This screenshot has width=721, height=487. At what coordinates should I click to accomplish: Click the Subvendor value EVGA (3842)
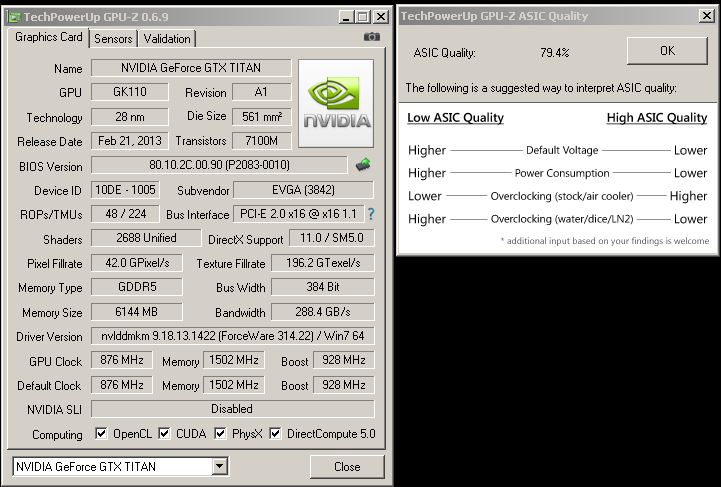(x=303, y=189)
